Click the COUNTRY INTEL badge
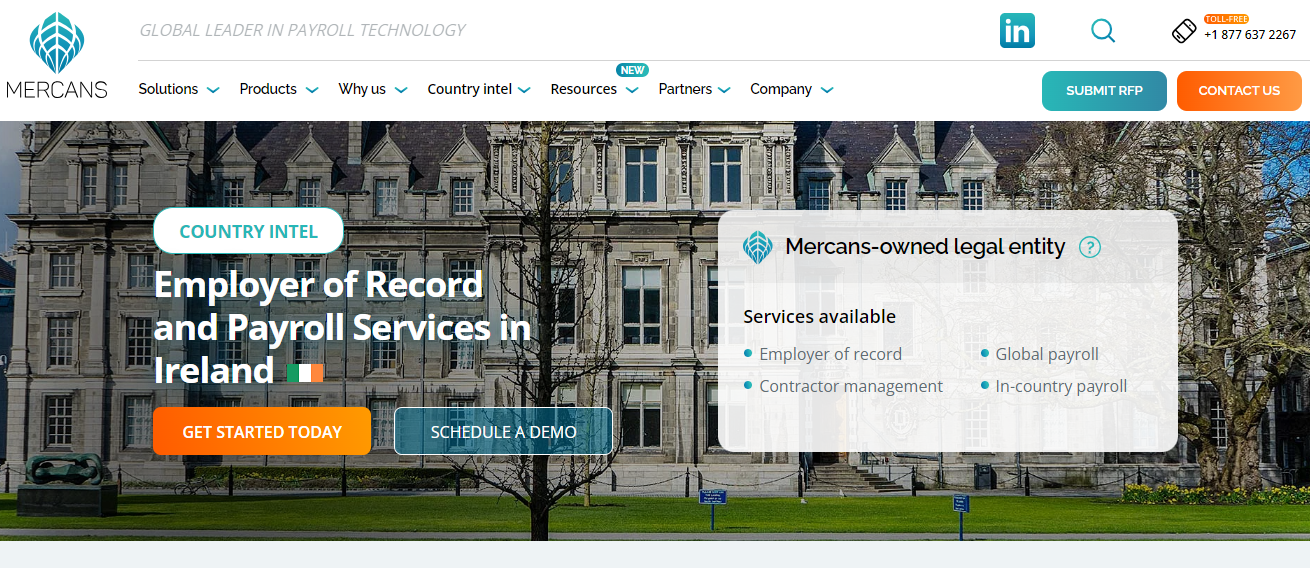The width and height of the screenshot is (1310, 568). (248, 231)
